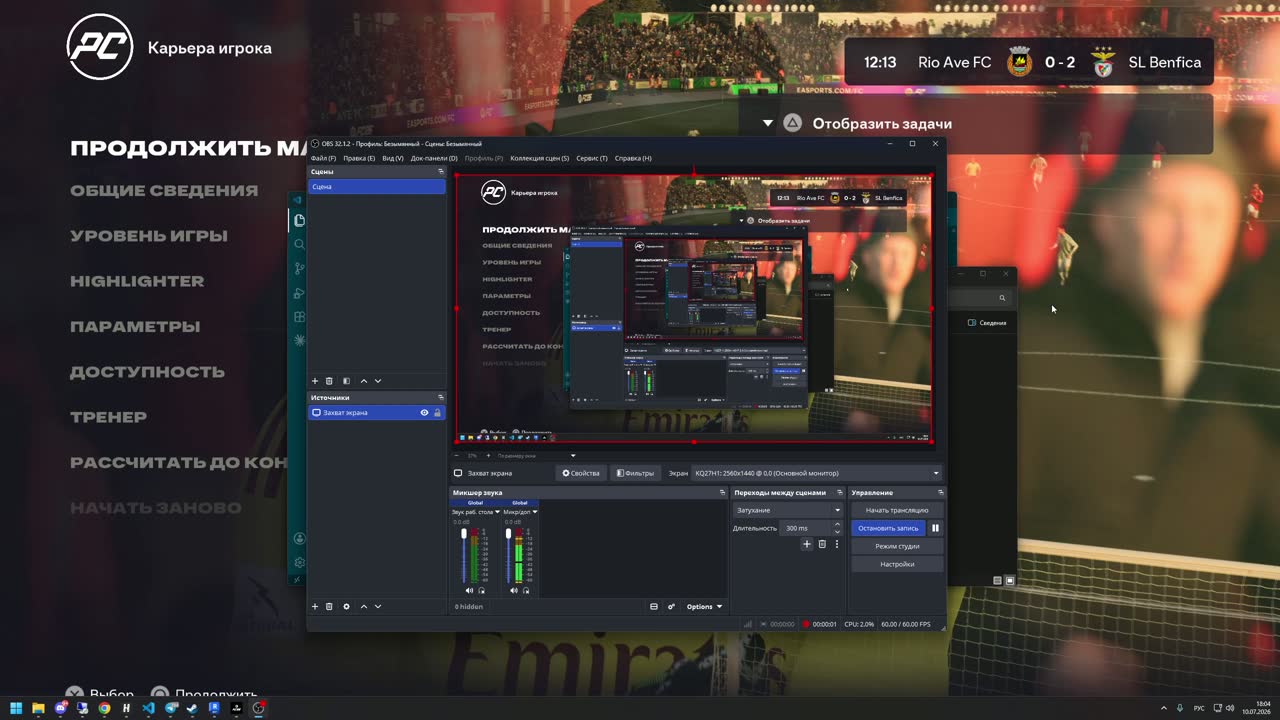The height and width of the screenshot is (720, 1280).
Task: Open the Файл (F) menu
Action: click(323, 158)
